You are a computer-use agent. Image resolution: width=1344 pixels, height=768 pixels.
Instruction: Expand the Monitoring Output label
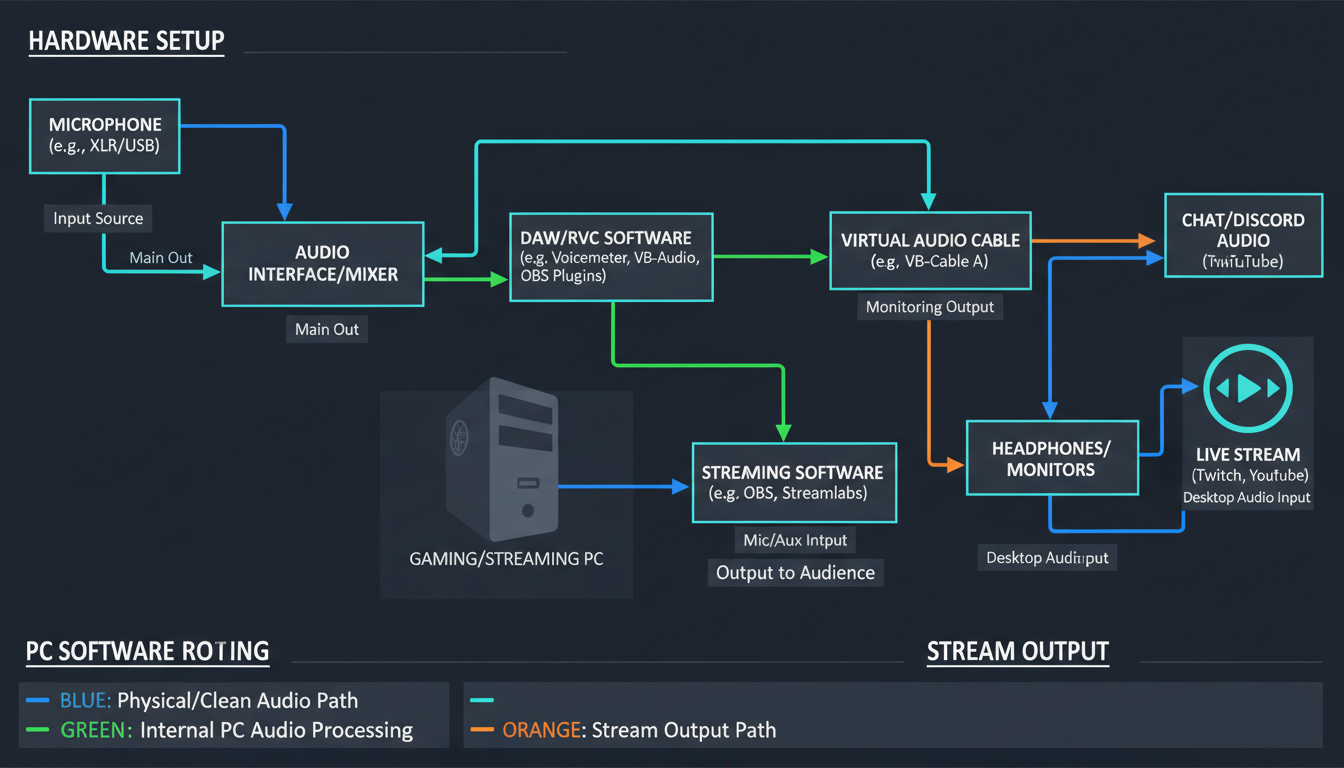929,306
